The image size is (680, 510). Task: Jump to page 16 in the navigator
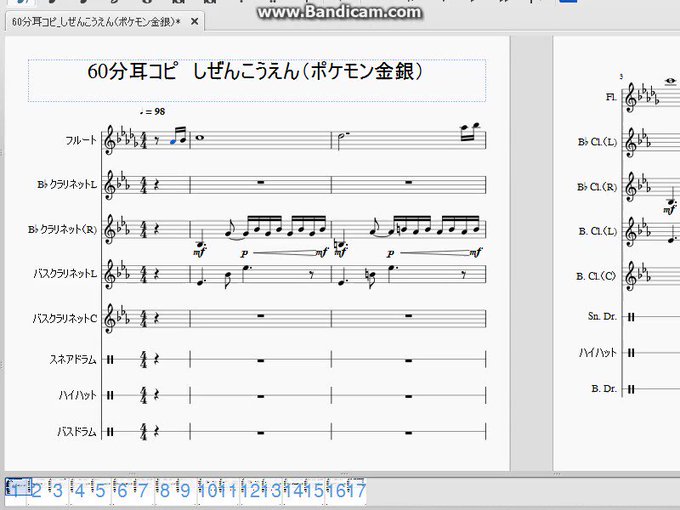tap(335, 490)
